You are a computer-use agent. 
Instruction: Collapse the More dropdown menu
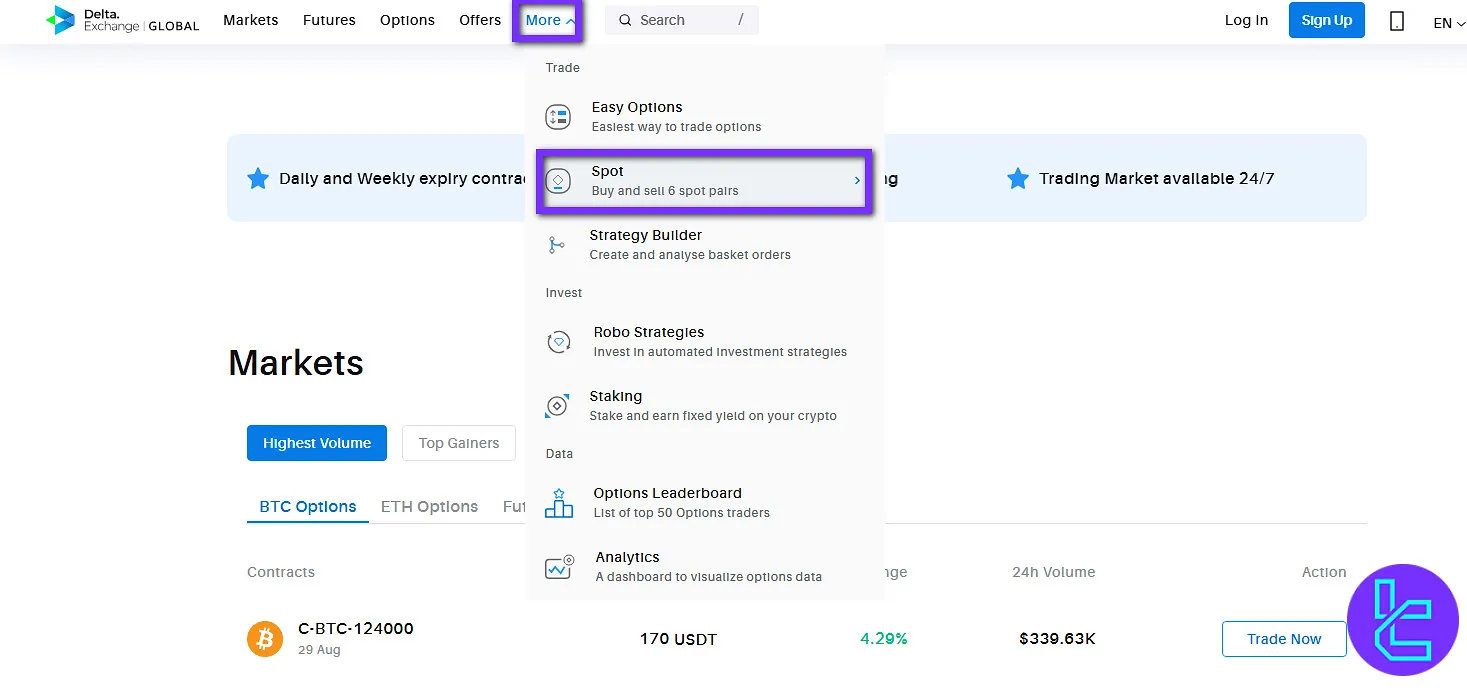(x=549, y=20)
